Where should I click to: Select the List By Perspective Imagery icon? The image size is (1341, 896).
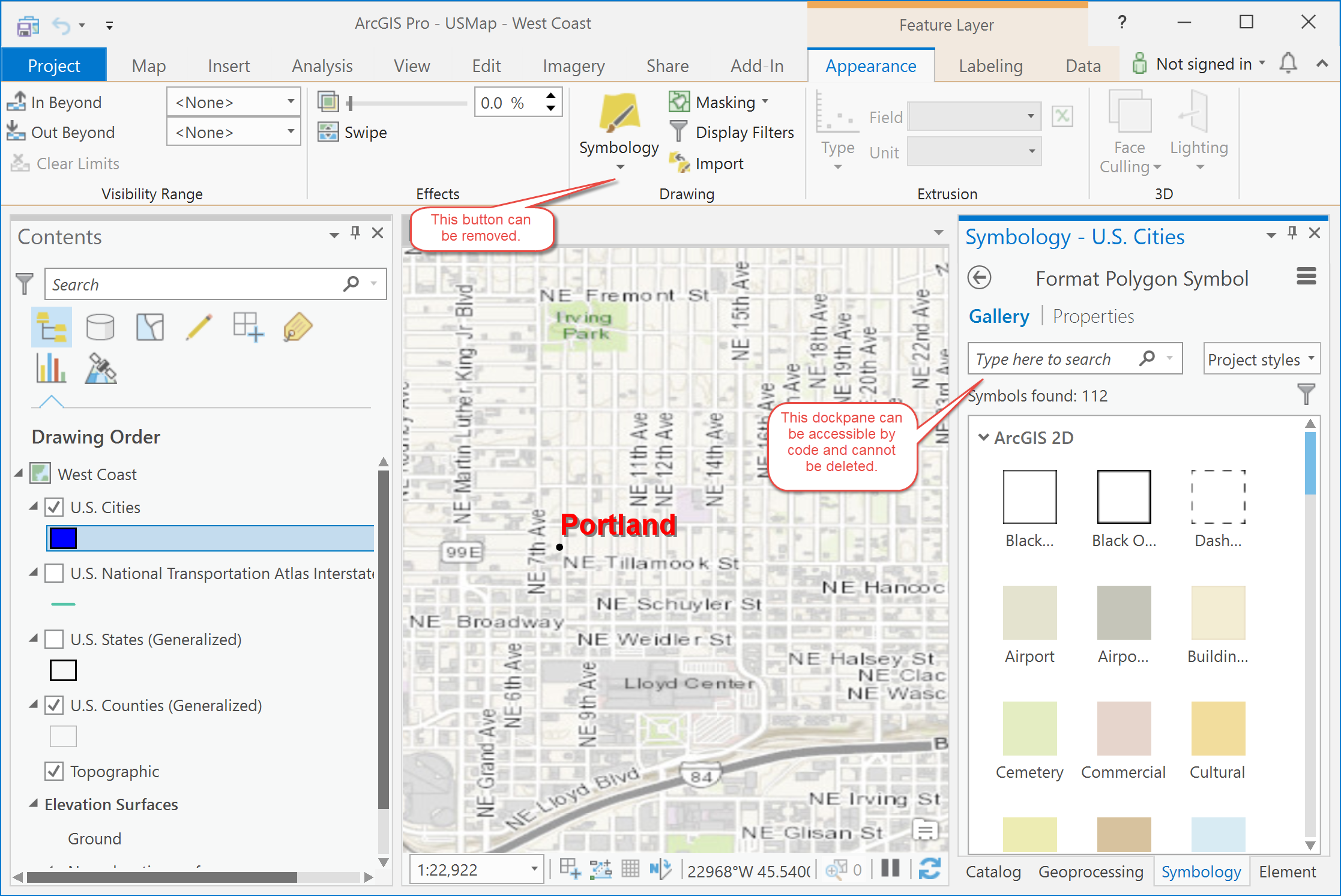(100, 367)
